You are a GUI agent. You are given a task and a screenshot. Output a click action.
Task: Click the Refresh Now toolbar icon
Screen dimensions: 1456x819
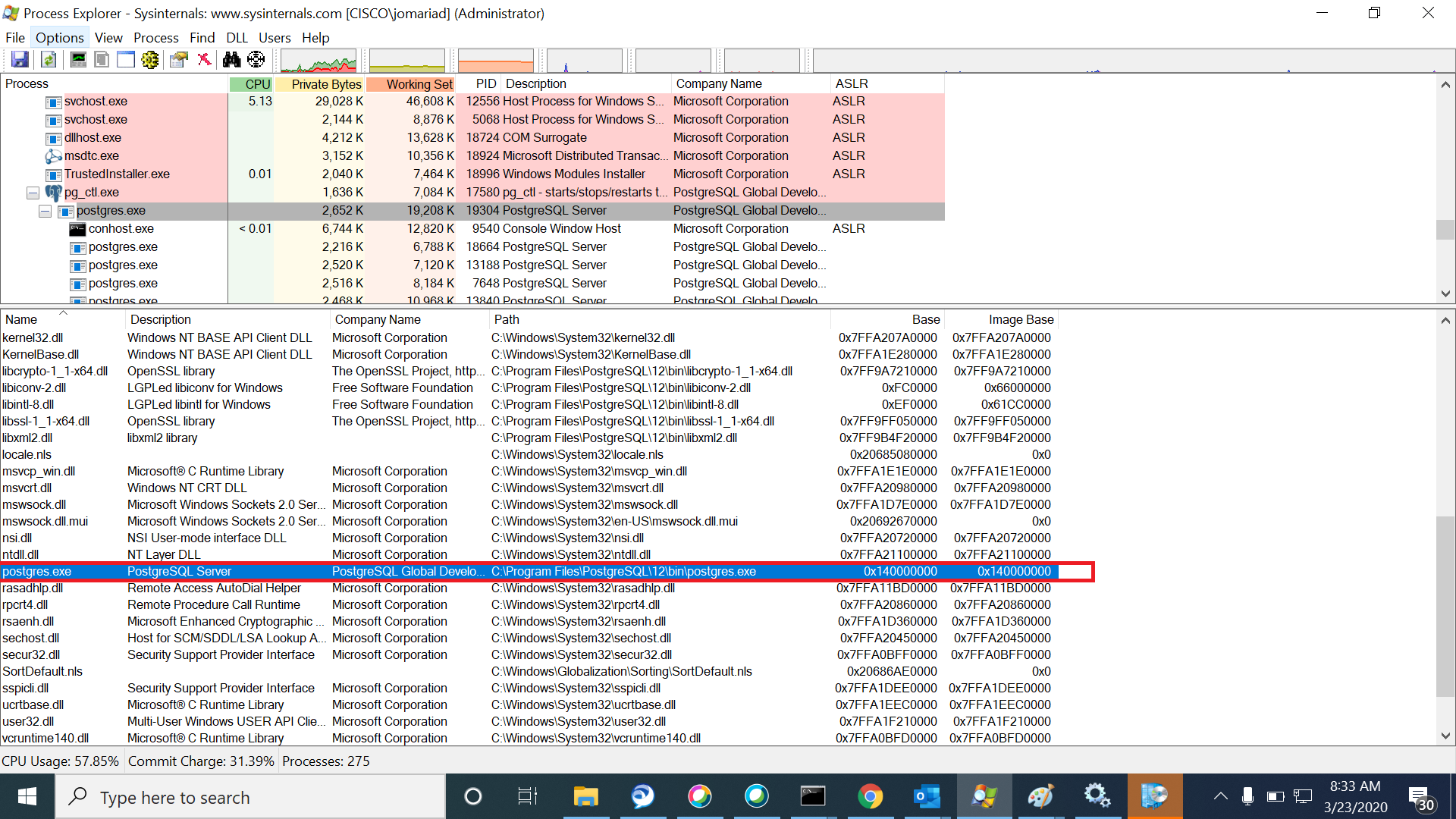coord(49,59)
